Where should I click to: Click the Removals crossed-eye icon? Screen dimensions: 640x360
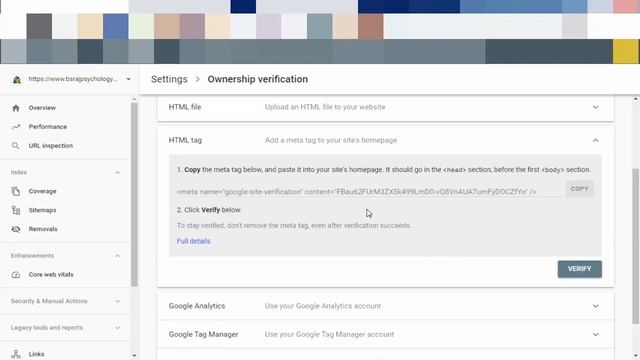pyautogui.click(x=16, y=229)
